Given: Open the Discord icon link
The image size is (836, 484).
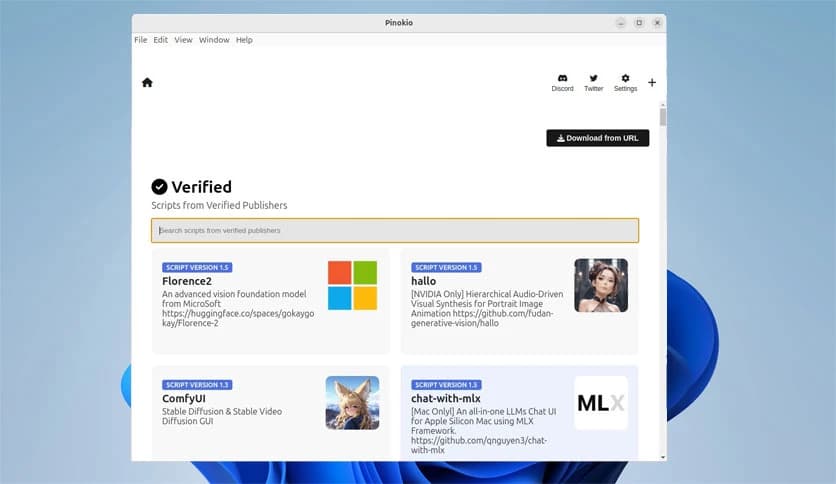Looking at the screenshot, I should pyautogui.click(x=562, y=78).
